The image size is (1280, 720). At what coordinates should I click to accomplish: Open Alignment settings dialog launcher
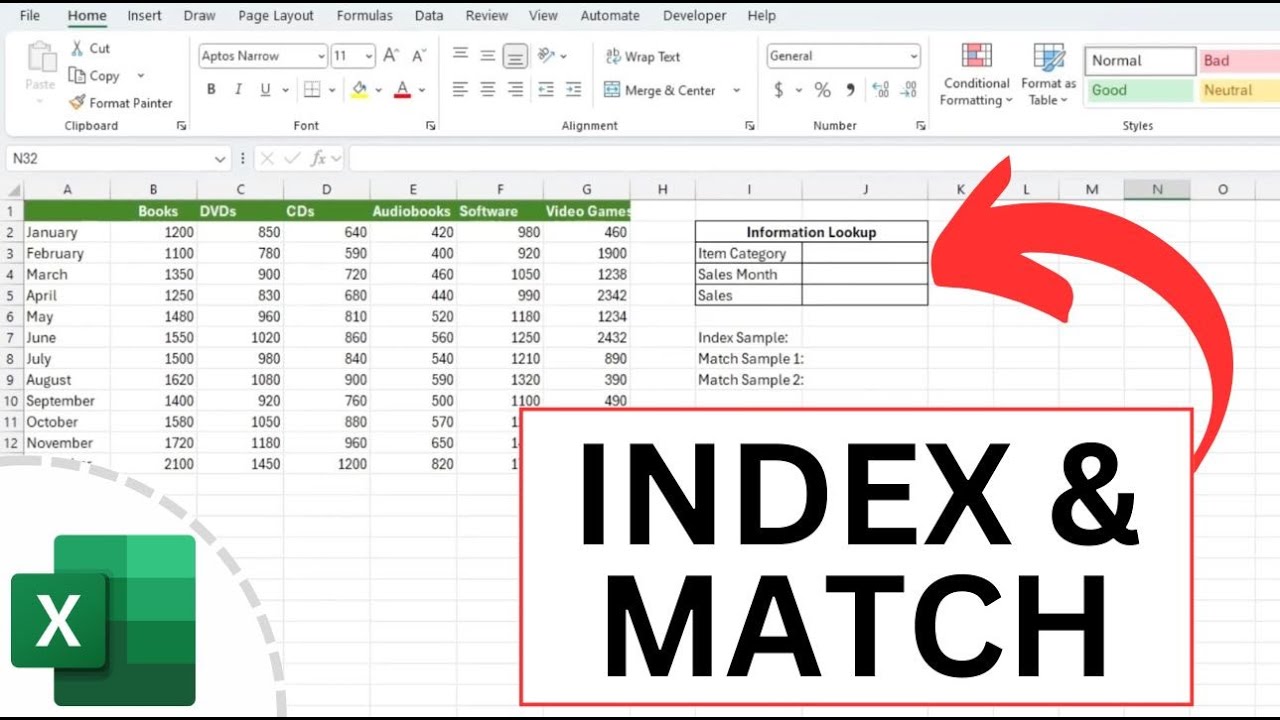point(749,126)
